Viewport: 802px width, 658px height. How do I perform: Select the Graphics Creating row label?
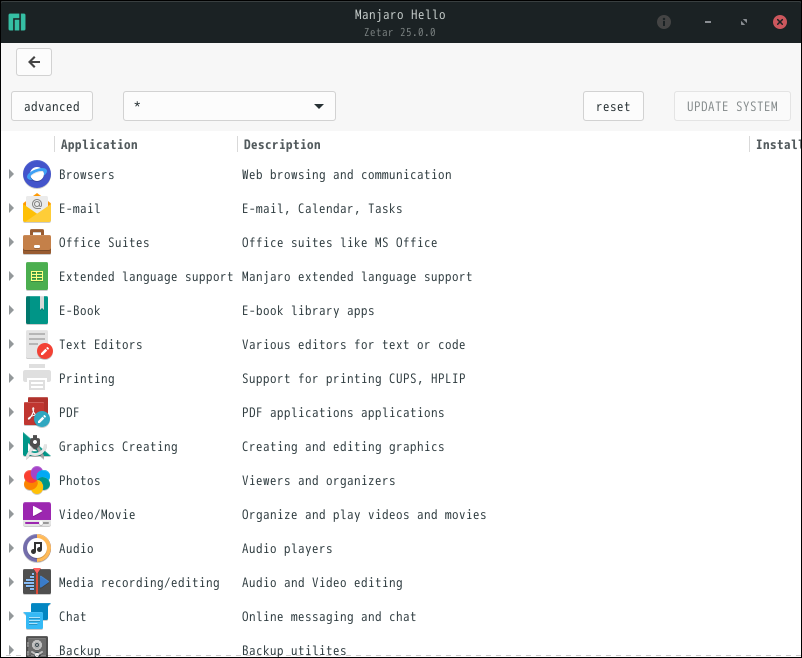[x=118, y=447]
